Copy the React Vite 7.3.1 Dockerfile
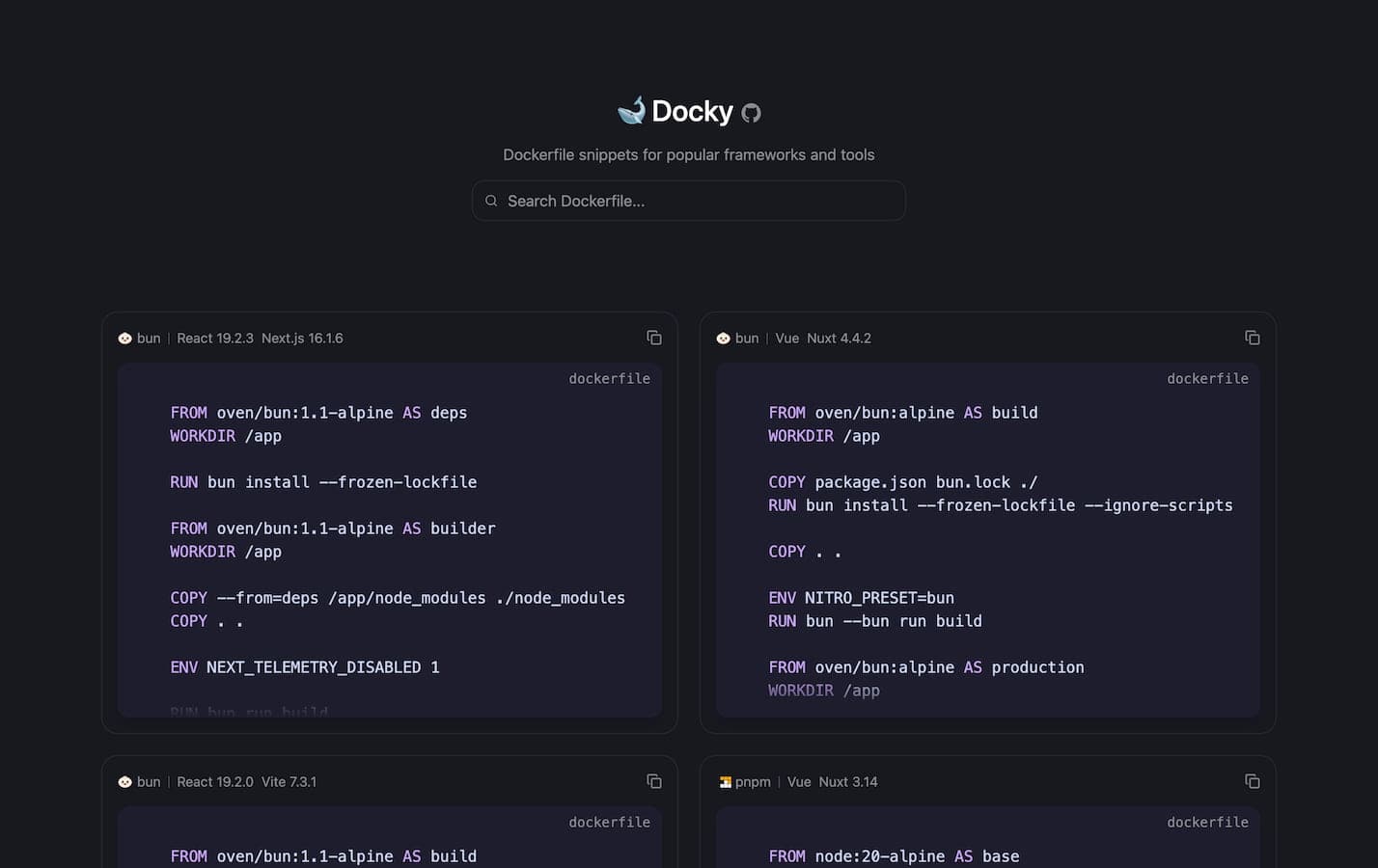1378x868 pixels. pos(654,781)
